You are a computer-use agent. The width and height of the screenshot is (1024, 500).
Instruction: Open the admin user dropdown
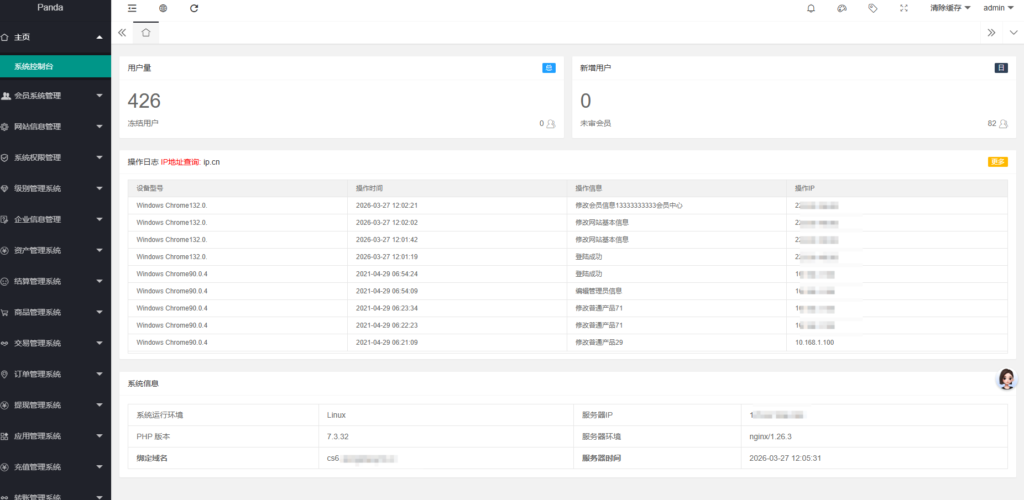point(997,8)
